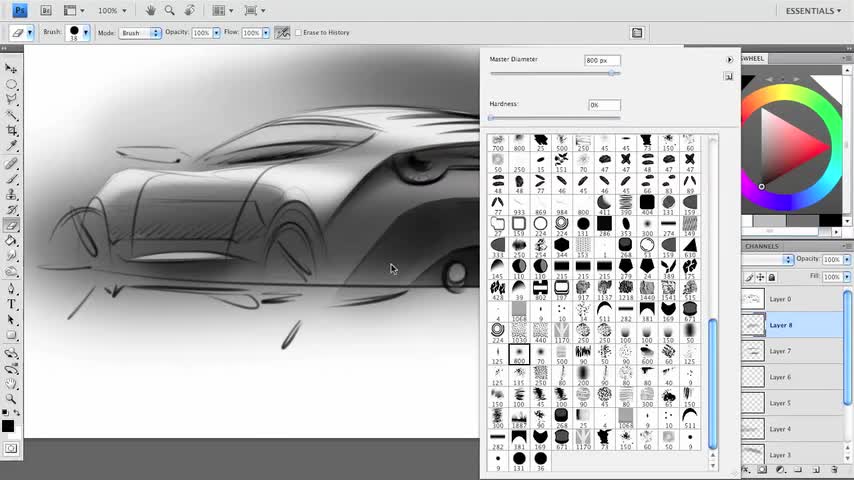Select the Elliptical Marquee tool

(11, 84)
